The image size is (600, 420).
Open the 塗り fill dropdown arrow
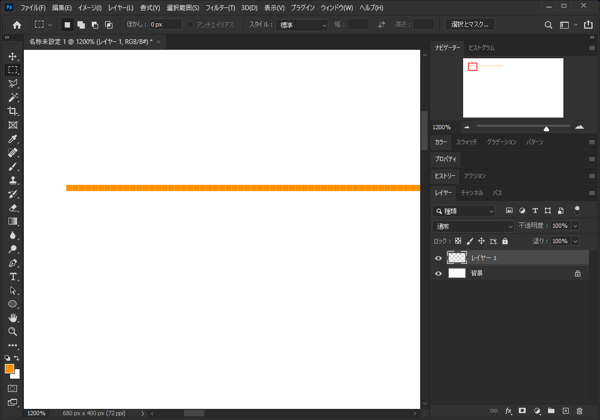point(575,241)
